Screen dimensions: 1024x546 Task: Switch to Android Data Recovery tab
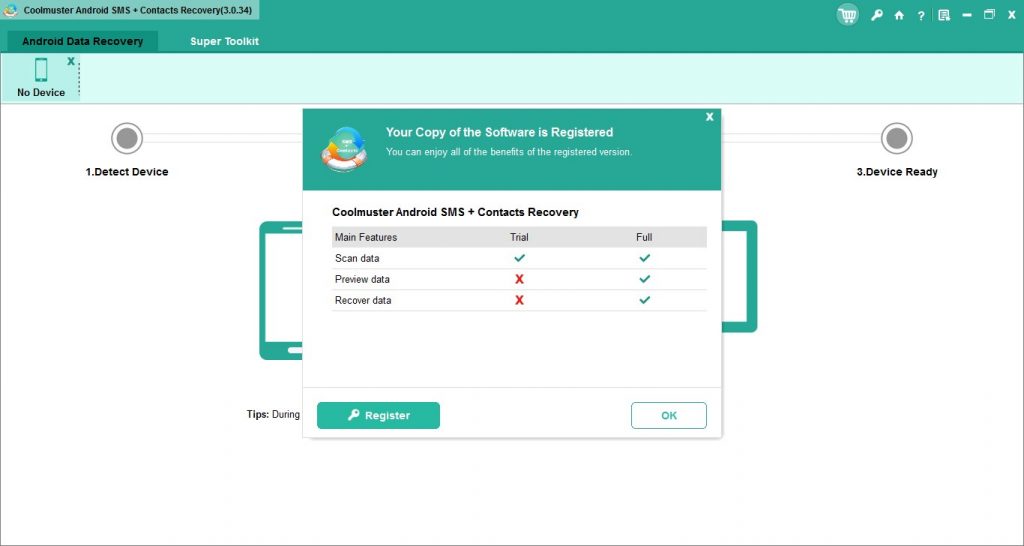coord(83,41)
